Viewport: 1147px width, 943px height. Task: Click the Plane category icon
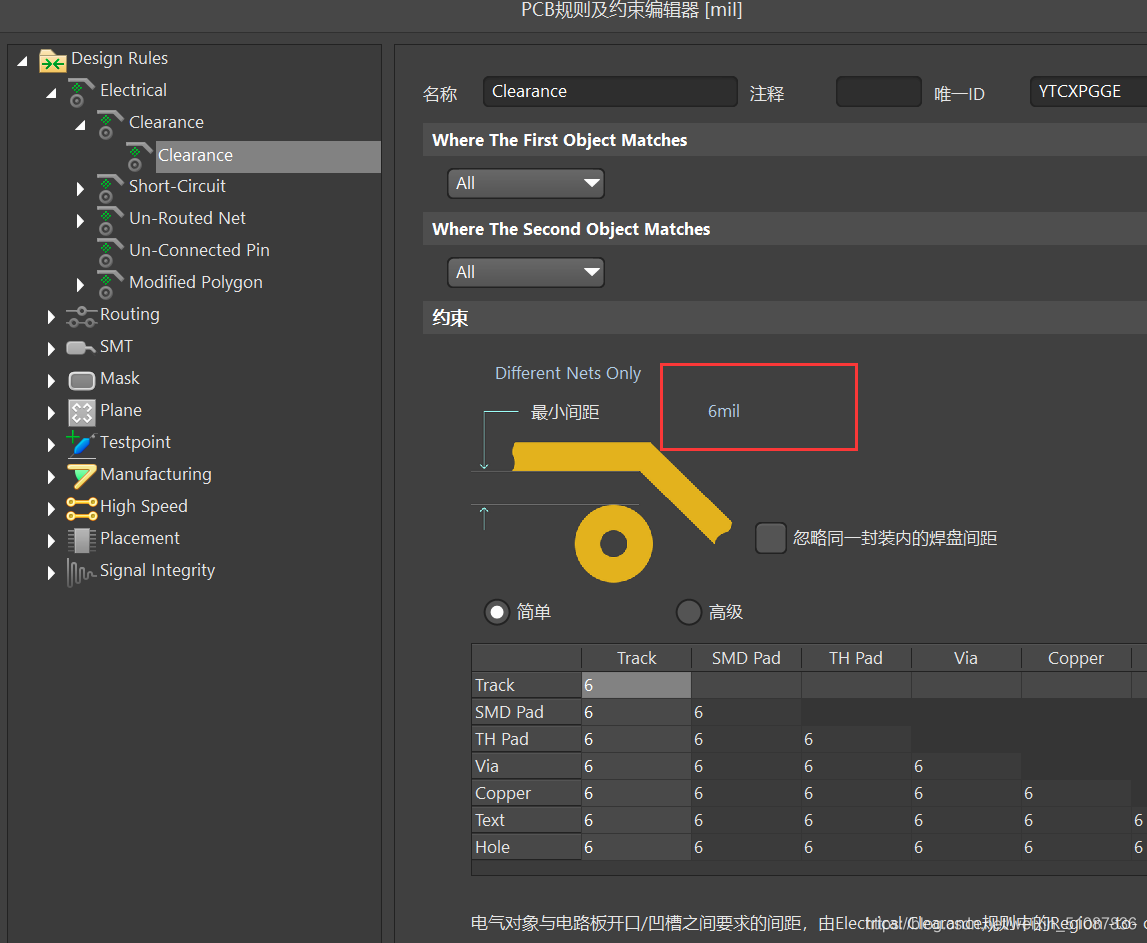coord(81,412)
